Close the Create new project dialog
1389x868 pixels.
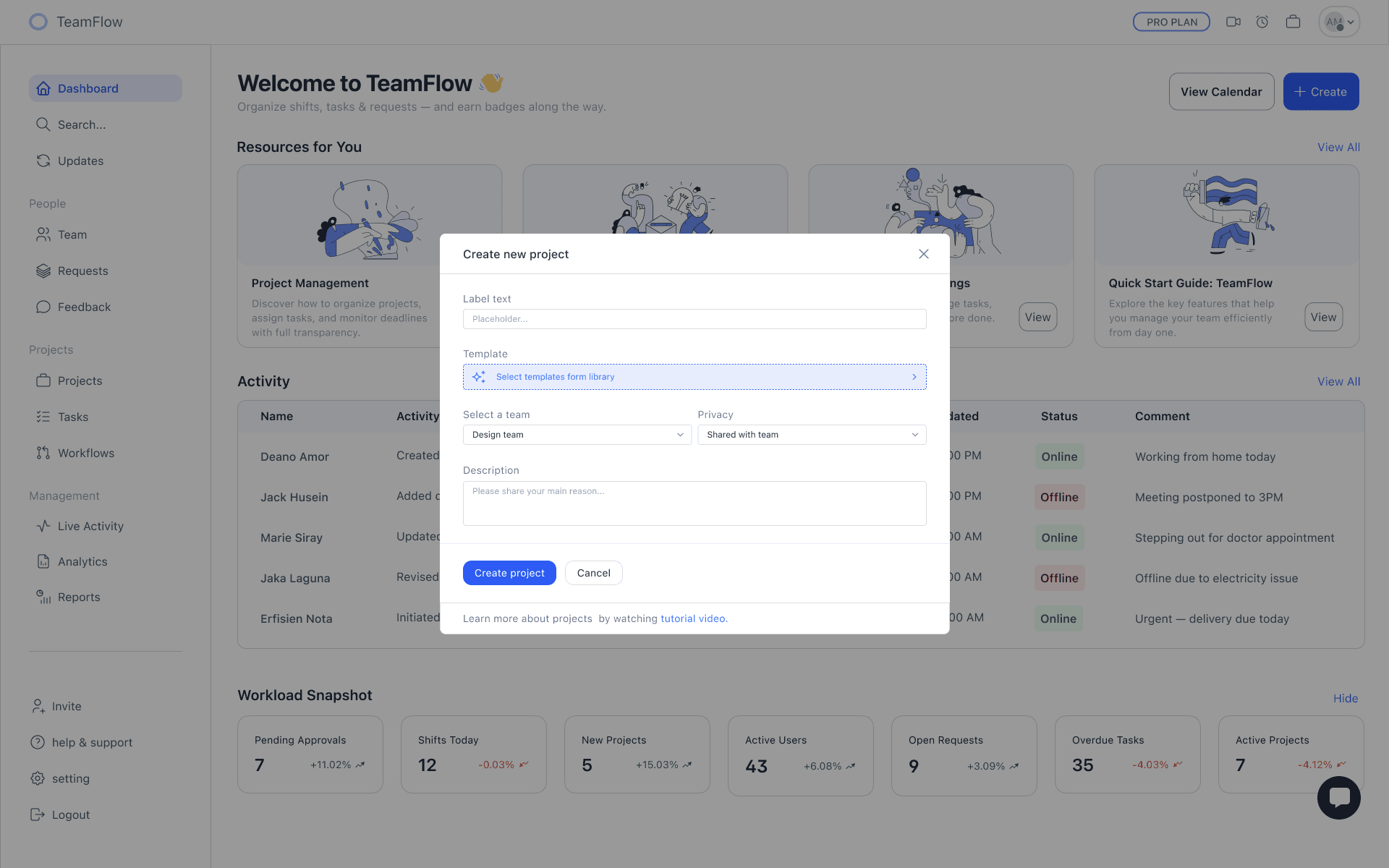tap(923, 254)
